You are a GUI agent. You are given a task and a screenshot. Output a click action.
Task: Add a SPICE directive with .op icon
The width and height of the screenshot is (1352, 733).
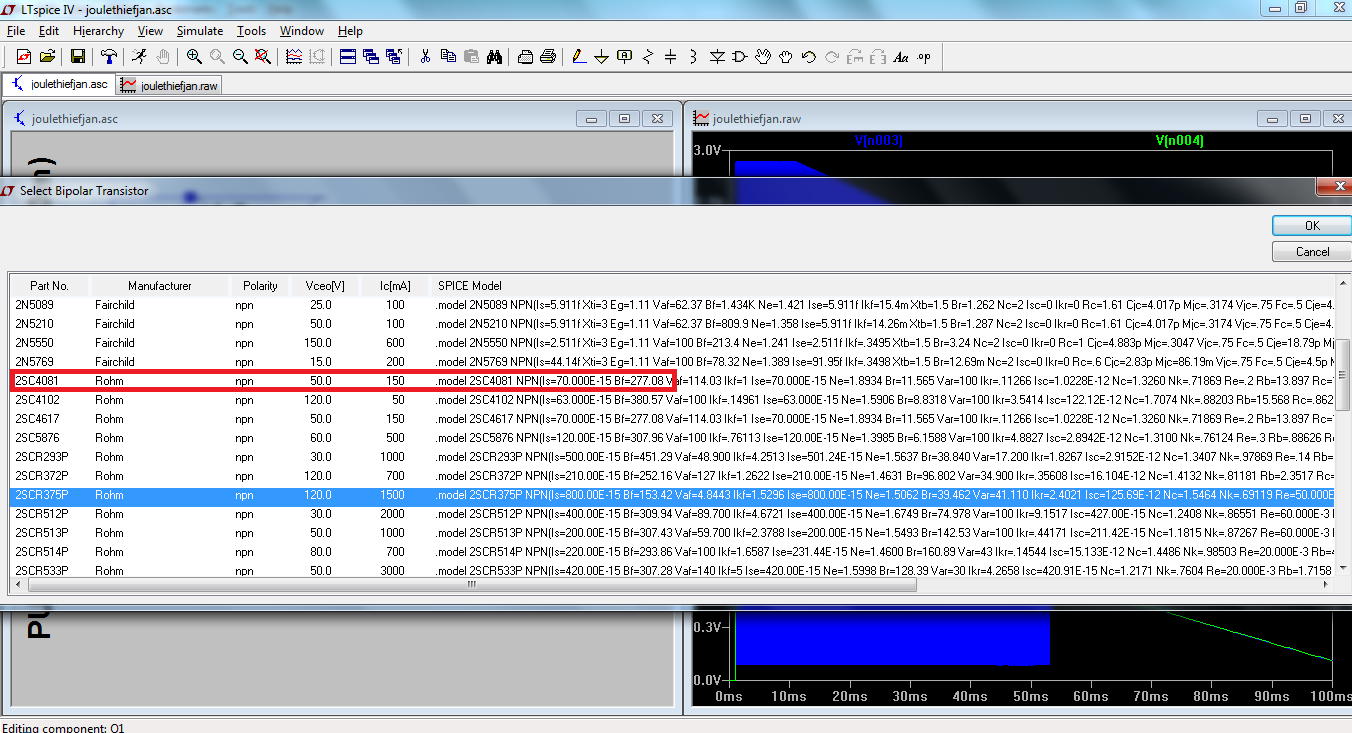coord(924,56)
